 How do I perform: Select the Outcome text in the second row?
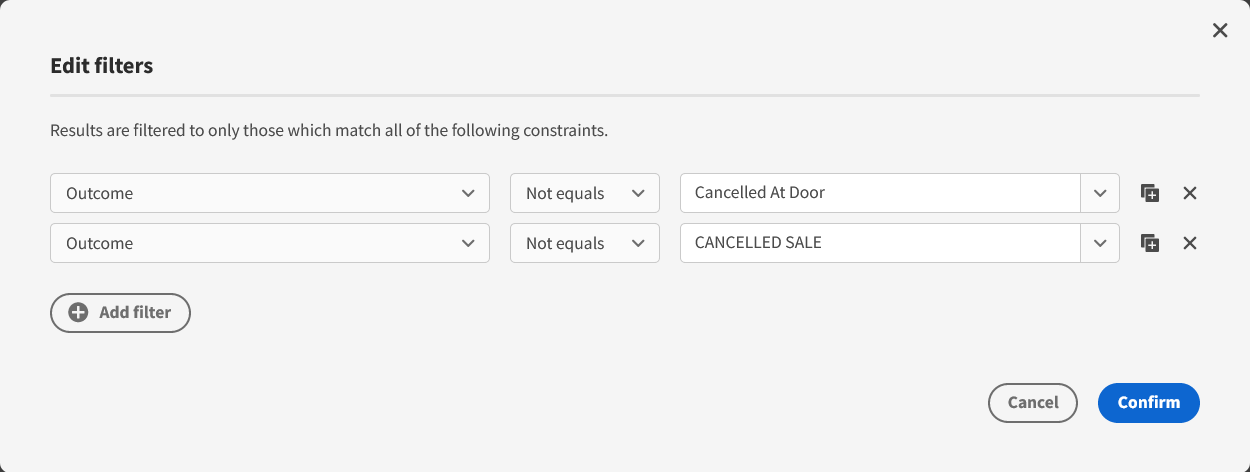click(100, 243)
